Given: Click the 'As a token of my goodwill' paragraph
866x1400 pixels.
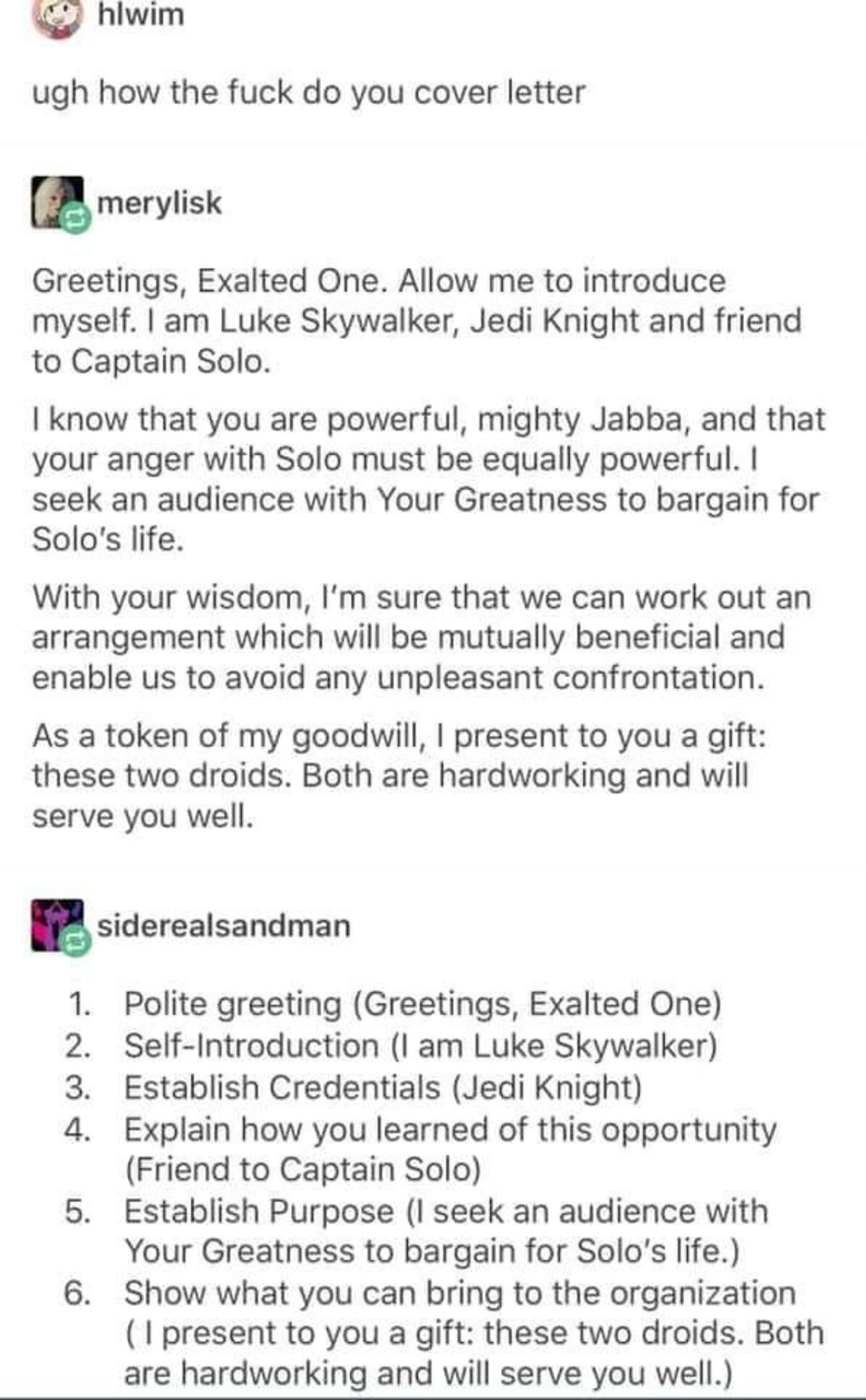Looking at the screenshot, I should pyautogui.click(x=399, y=776).
